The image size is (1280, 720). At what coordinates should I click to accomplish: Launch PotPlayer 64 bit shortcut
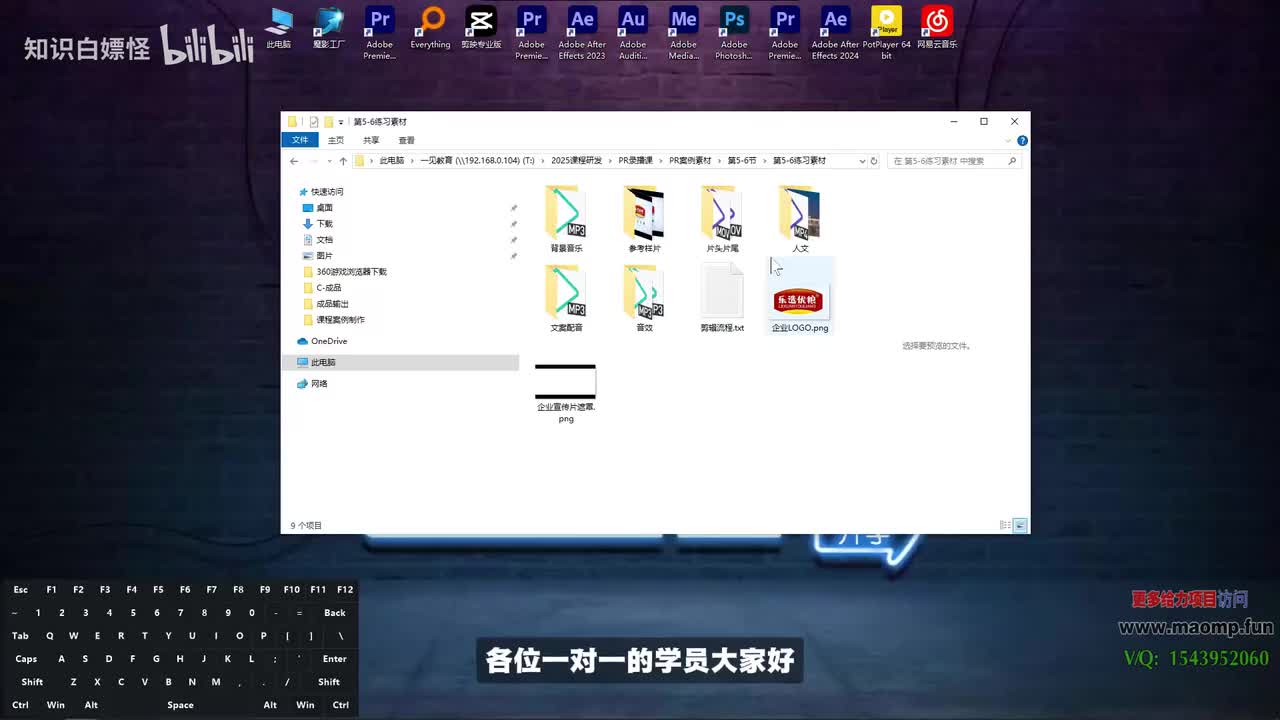click(x=886, y=32)
